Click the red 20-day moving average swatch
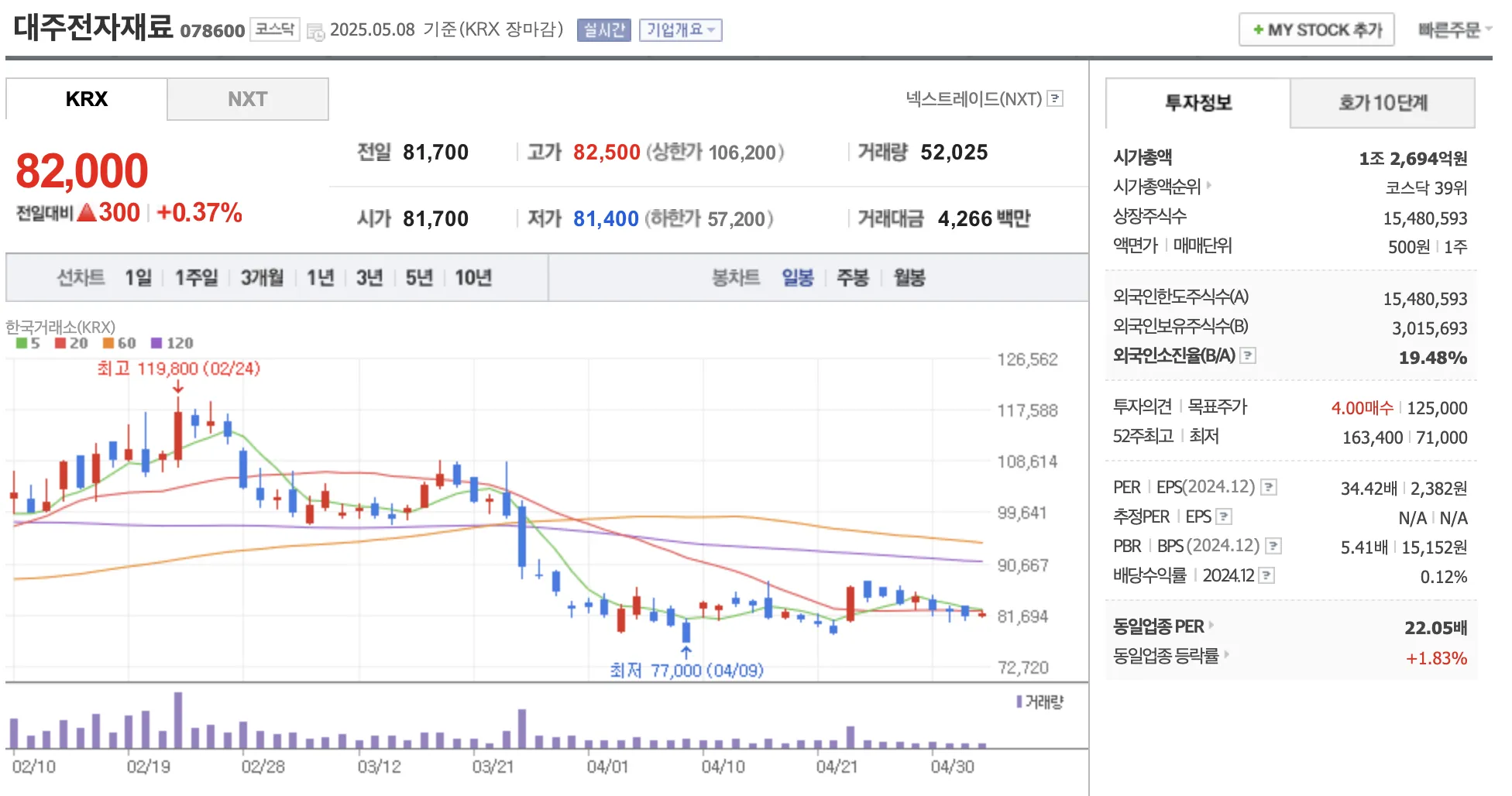Image resolution: width=1512 pixels, height=796 pixels. point(60,343)
